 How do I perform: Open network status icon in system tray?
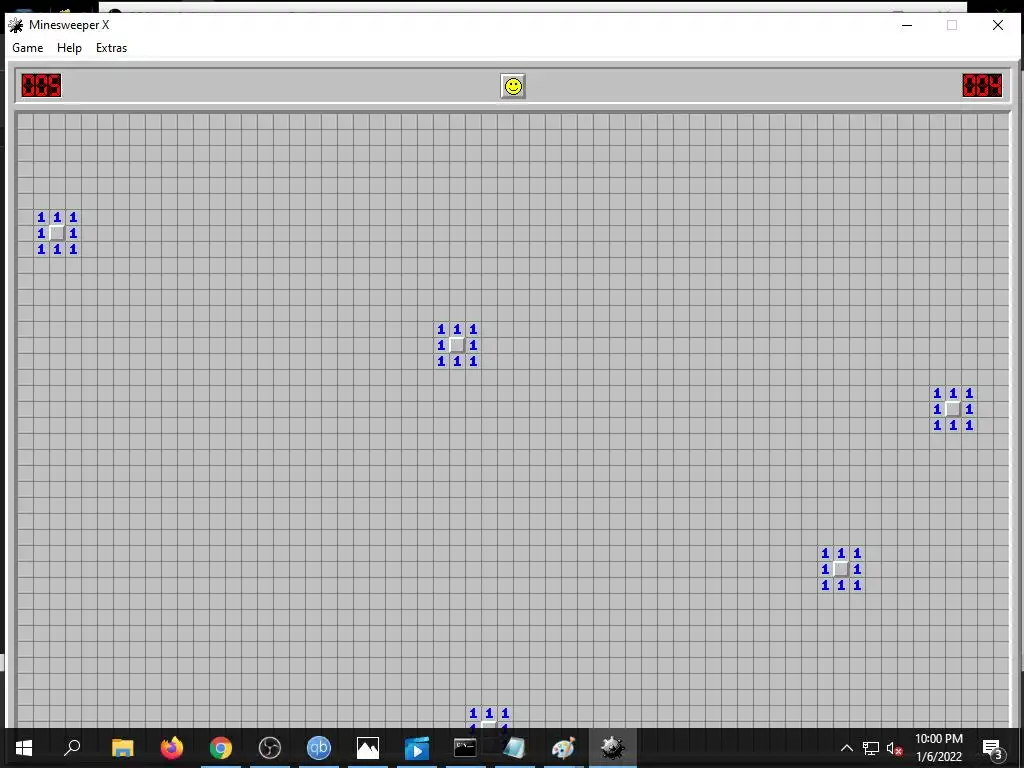pos(871,748)
